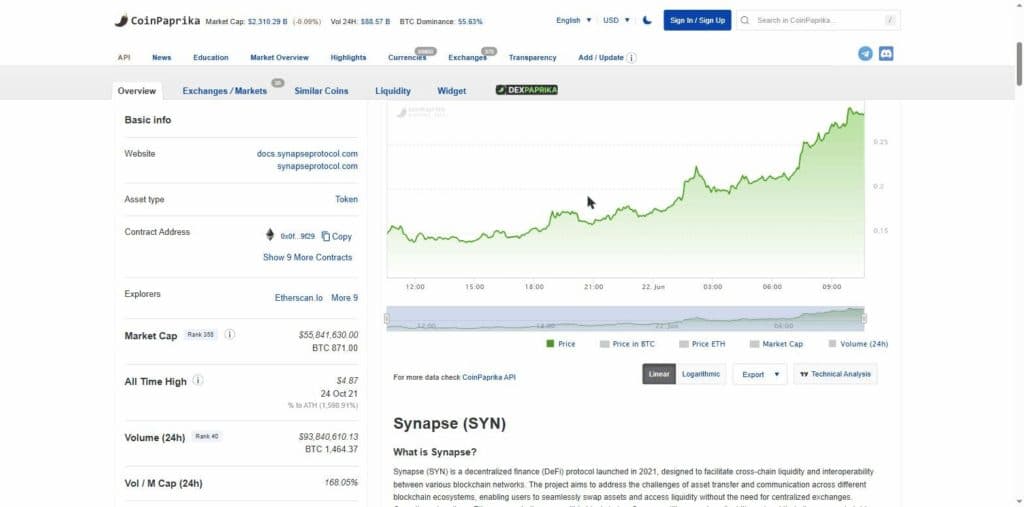Viewport: 1024px width, 507px height.
Task: Open the Exchanges menu item in the top navigation
Action: pos(468,57)
